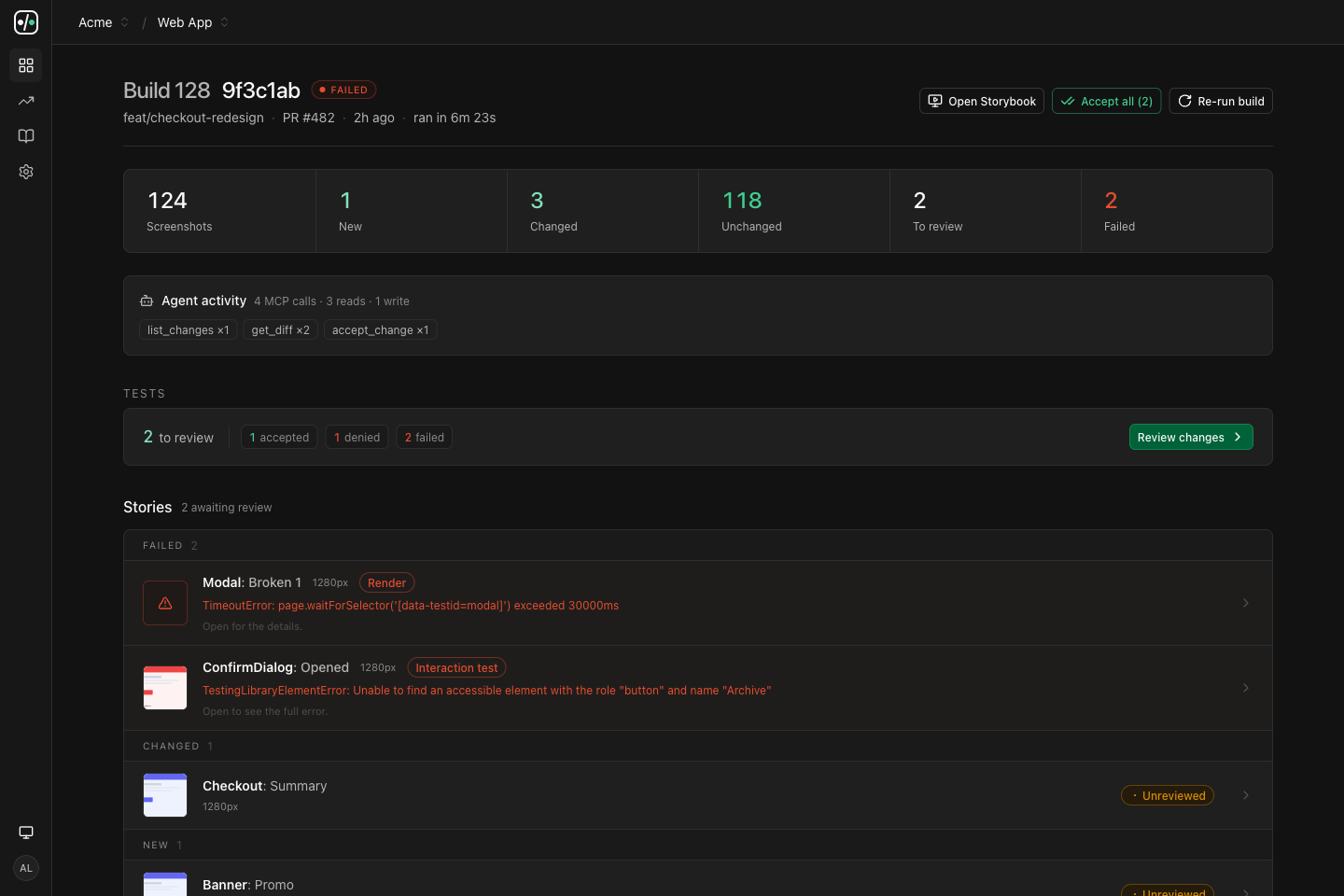
Task: Click the Banner: Promo story title
Action: [x=248, y=885]
